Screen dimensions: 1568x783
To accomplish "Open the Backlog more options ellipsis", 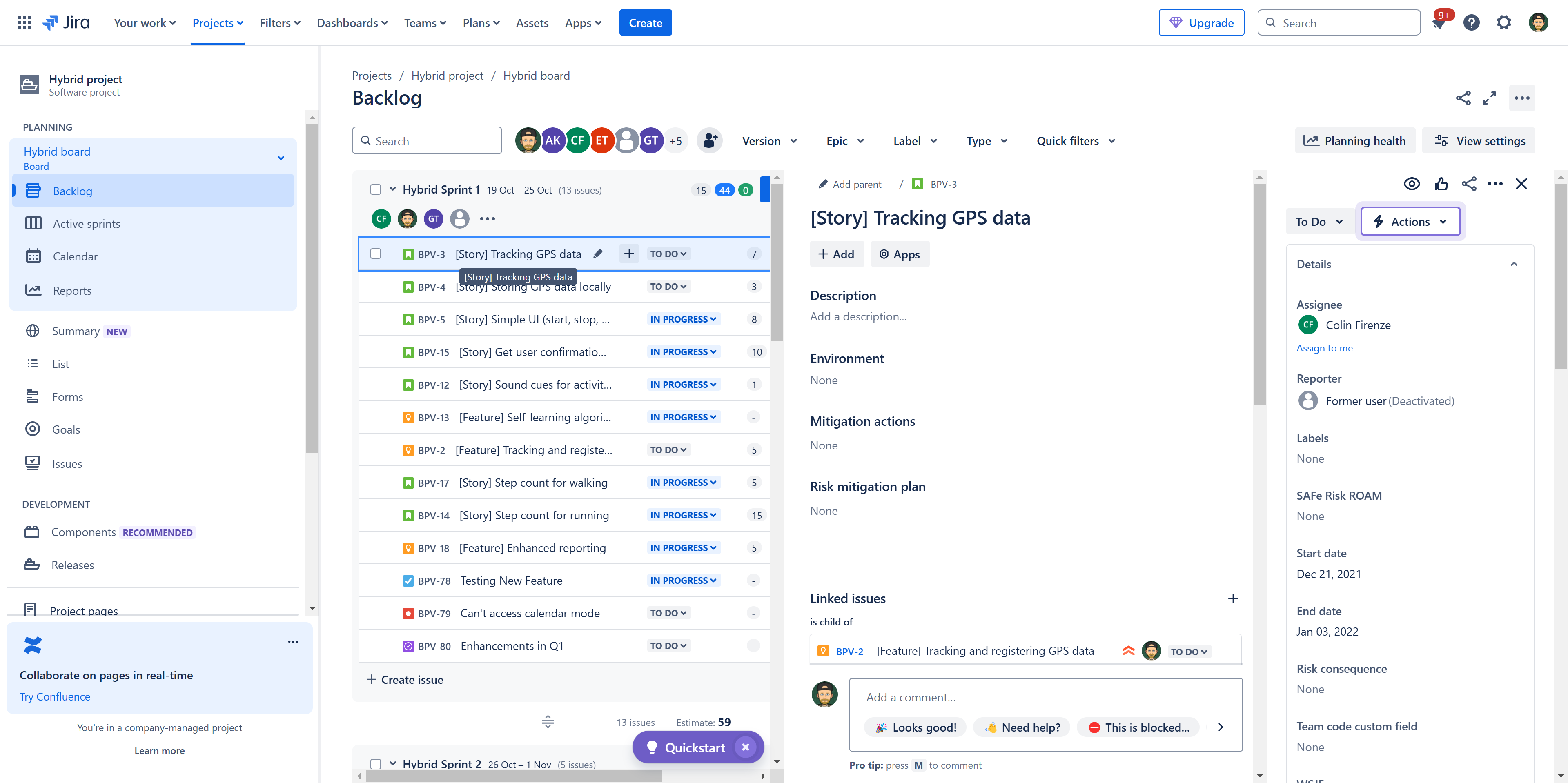I will pos(1522,98).
